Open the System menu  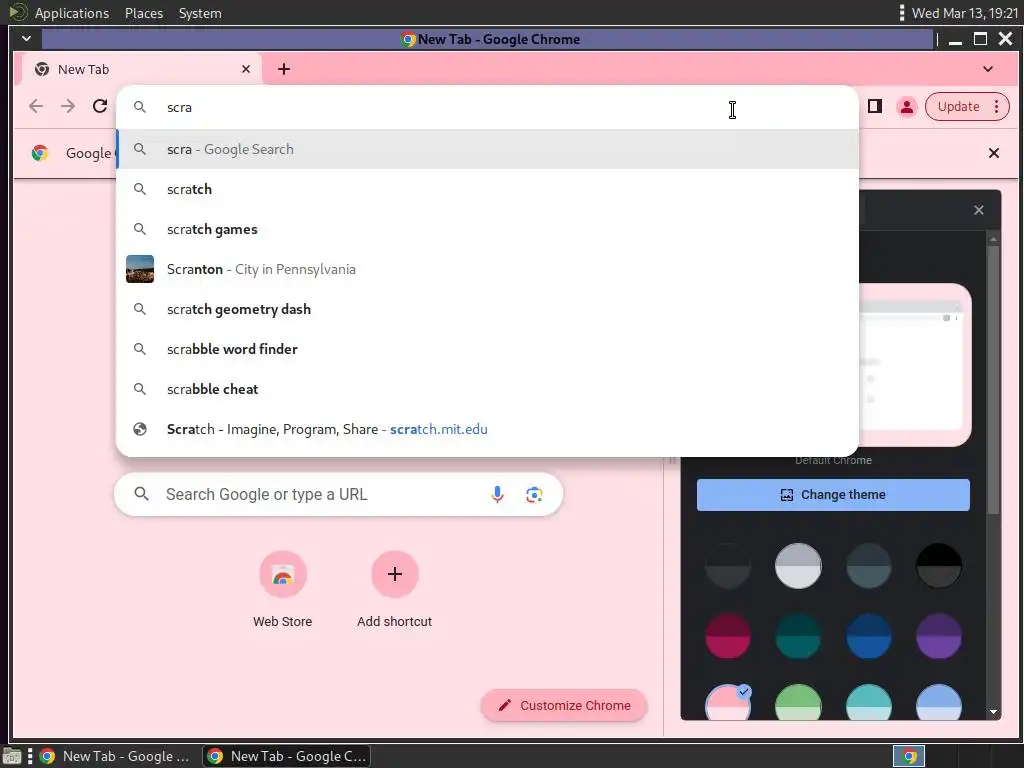pos(200,13)
